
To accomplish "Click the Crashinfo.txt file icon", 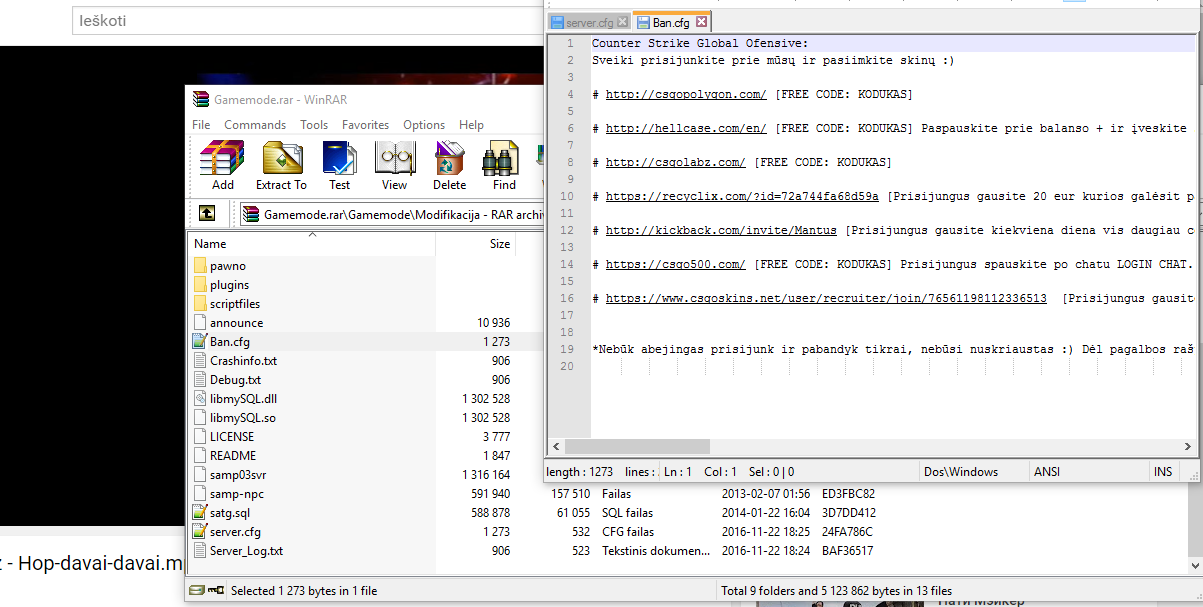I will click(x=200, y=361).
